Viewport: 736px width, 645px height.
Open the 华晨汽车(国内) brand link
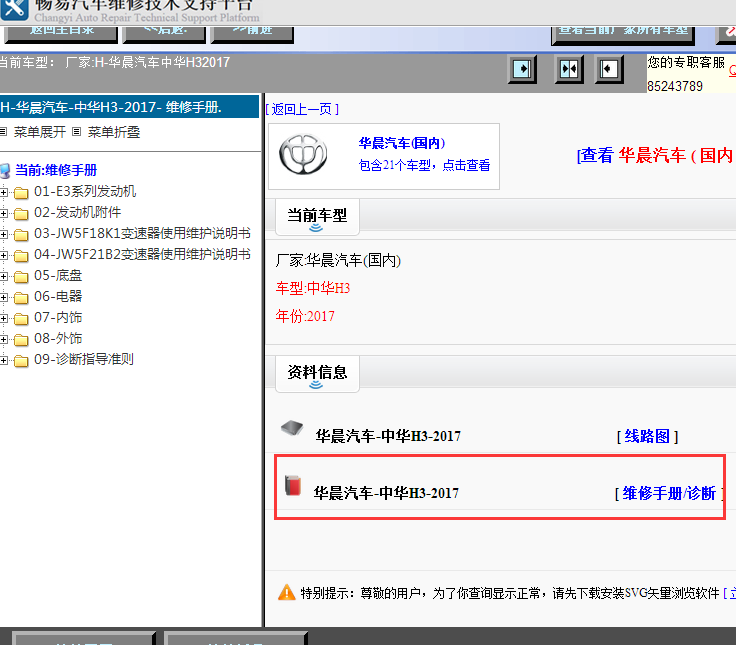click(402, 143)
